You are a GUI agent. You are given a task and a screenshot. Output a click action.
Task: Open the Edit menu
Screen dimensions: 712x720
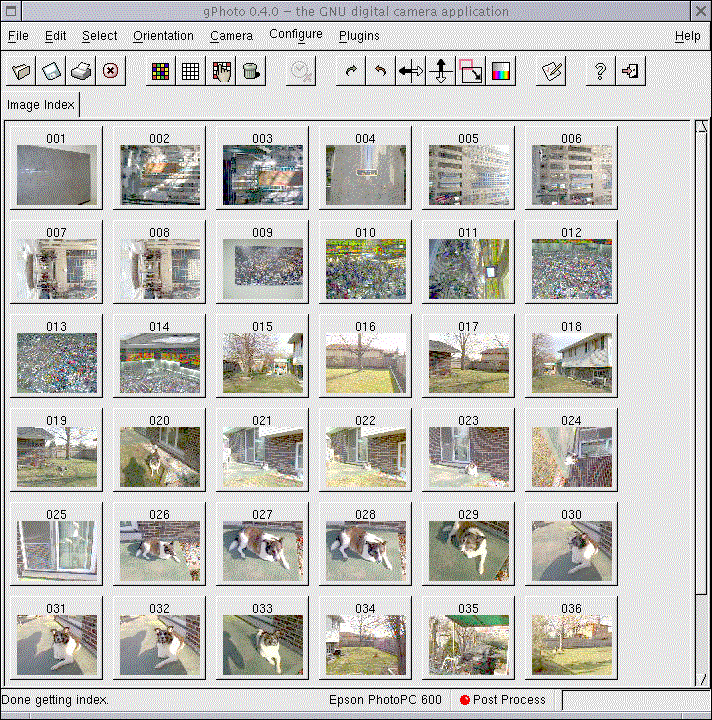(56, 36)
